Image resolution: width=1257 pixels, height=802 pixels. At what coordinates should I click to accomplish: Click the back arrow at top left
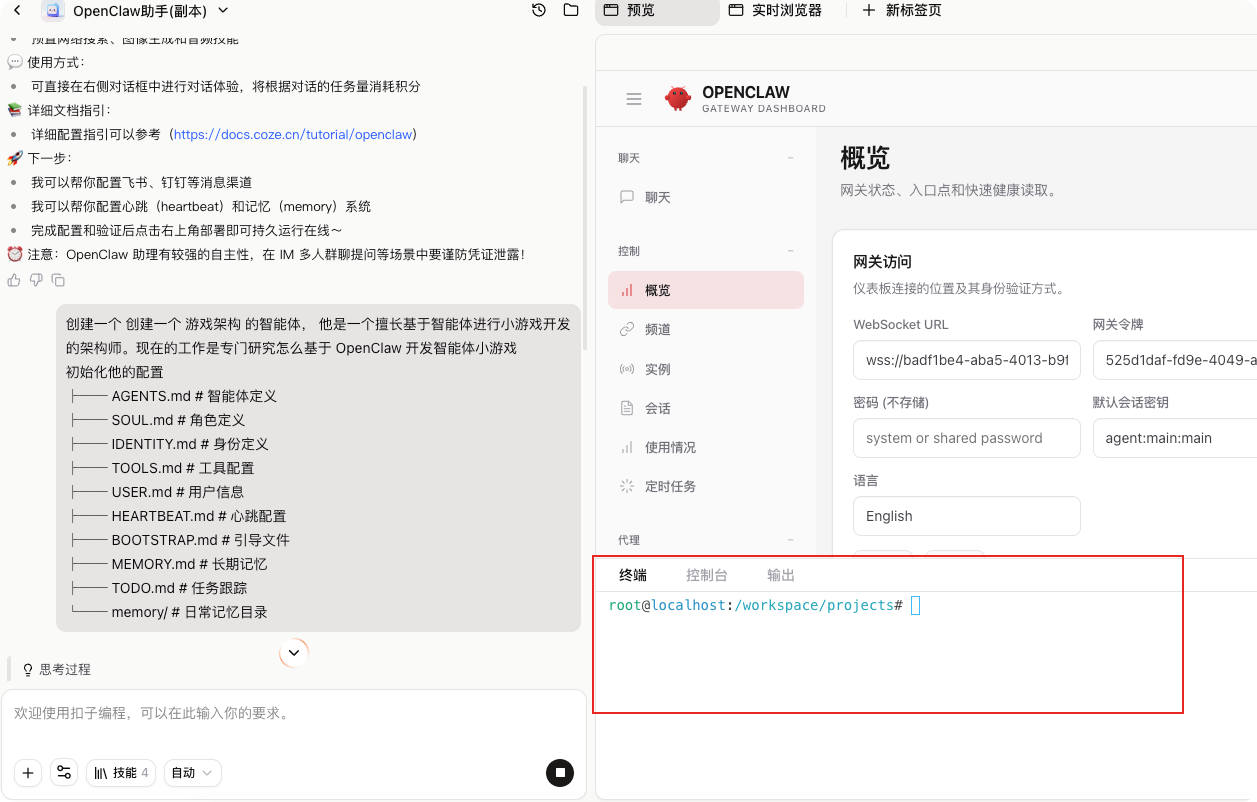pos(17,11)
